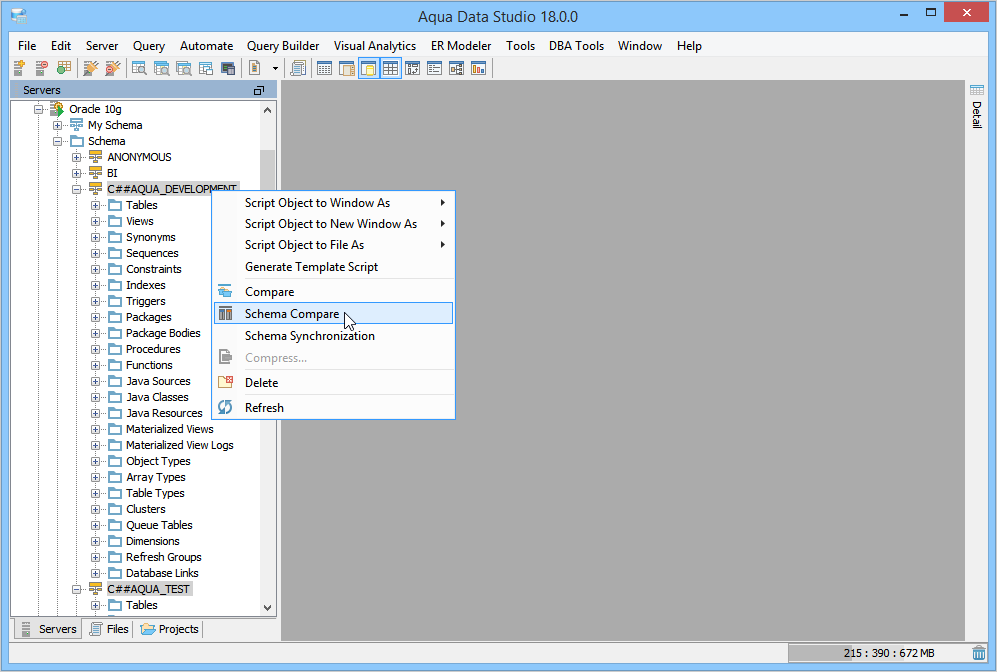This screenshot has height=672, width=997.
Task: Click the table with green circle toolbar icon
Action: pos(64,68)
